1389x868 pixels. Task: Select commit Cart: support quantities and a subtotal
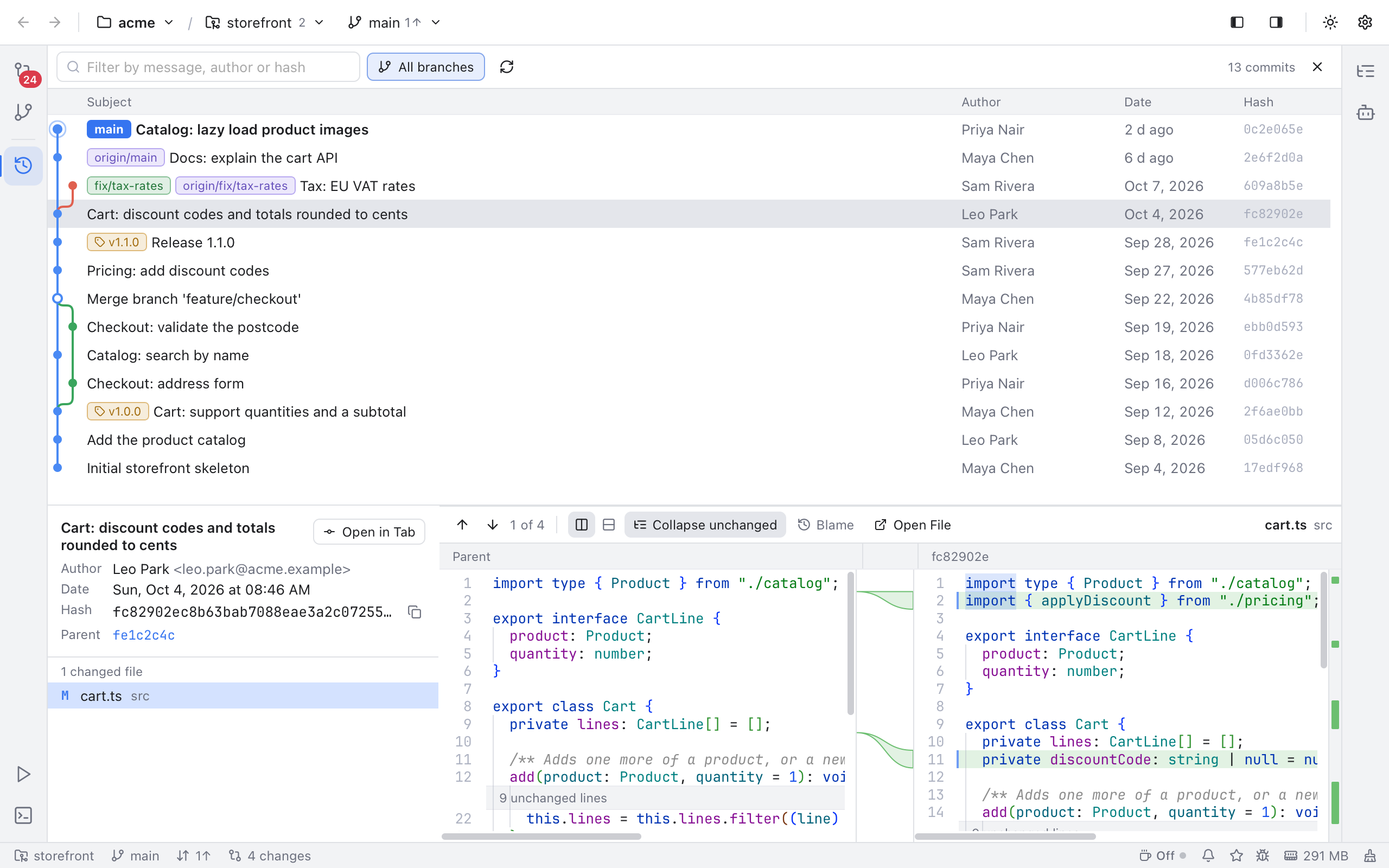tap(689, 412)
